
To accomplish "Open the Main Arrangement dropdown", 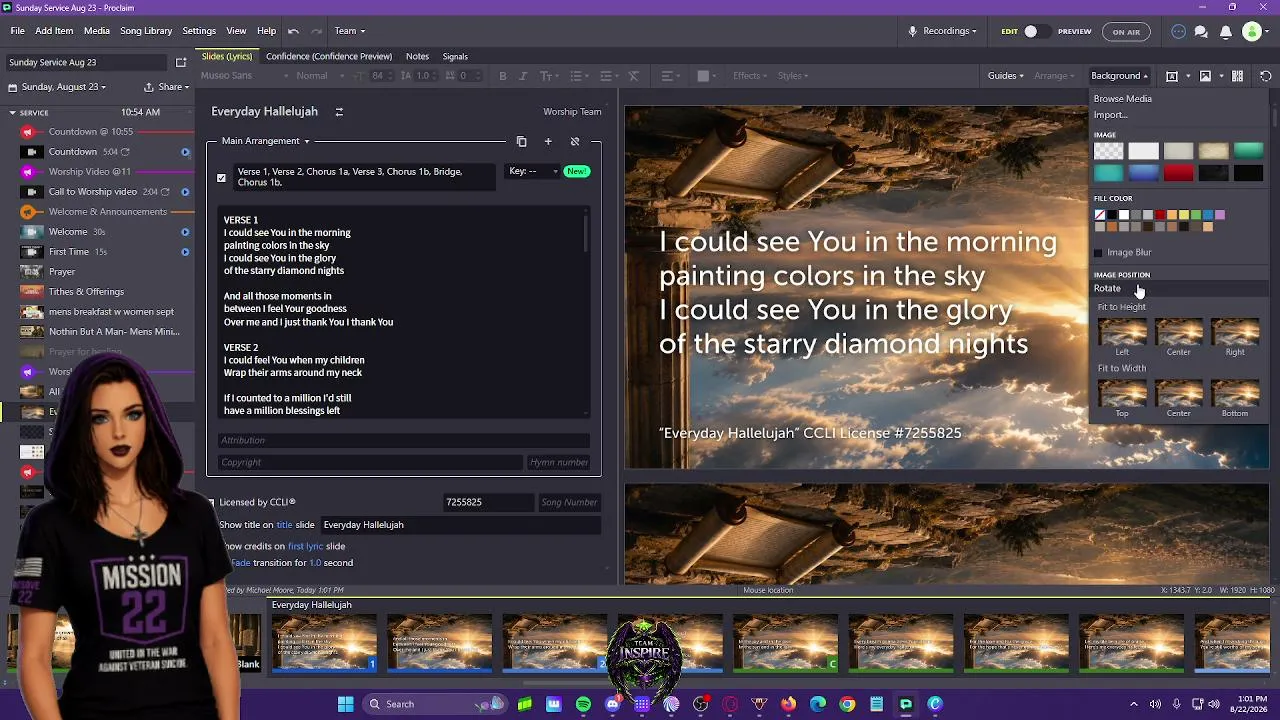I will coord(266,141).
